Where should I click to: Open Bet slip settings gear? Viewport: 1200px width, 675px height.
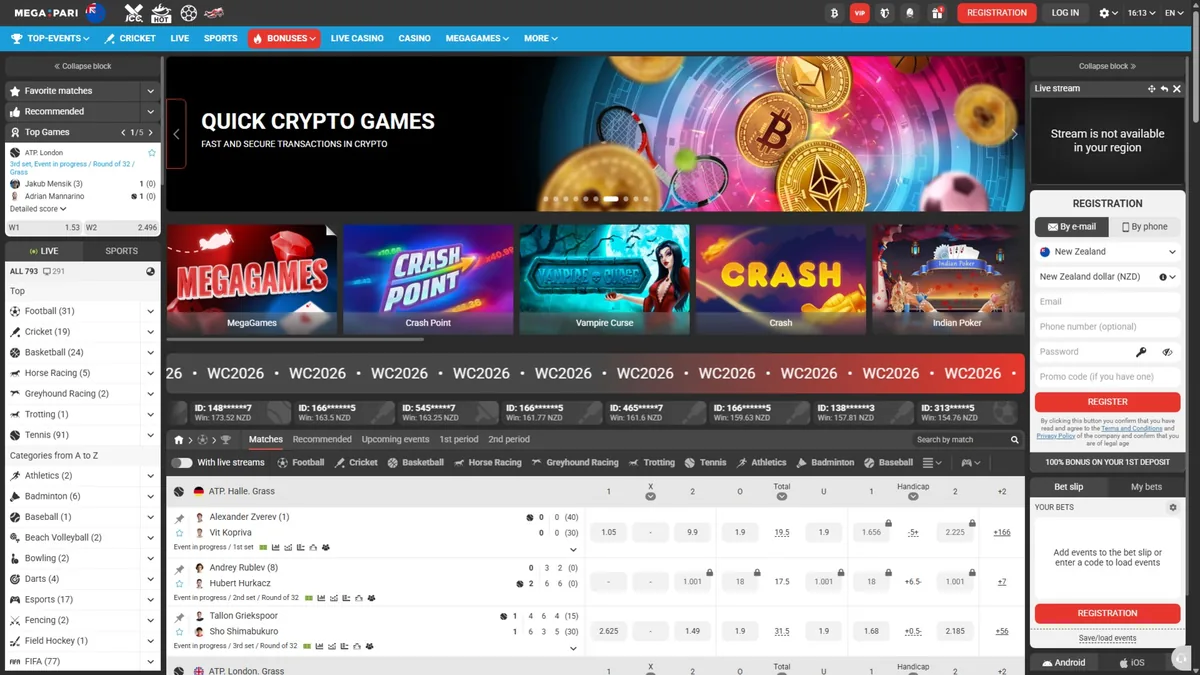tap(1173, 507)
